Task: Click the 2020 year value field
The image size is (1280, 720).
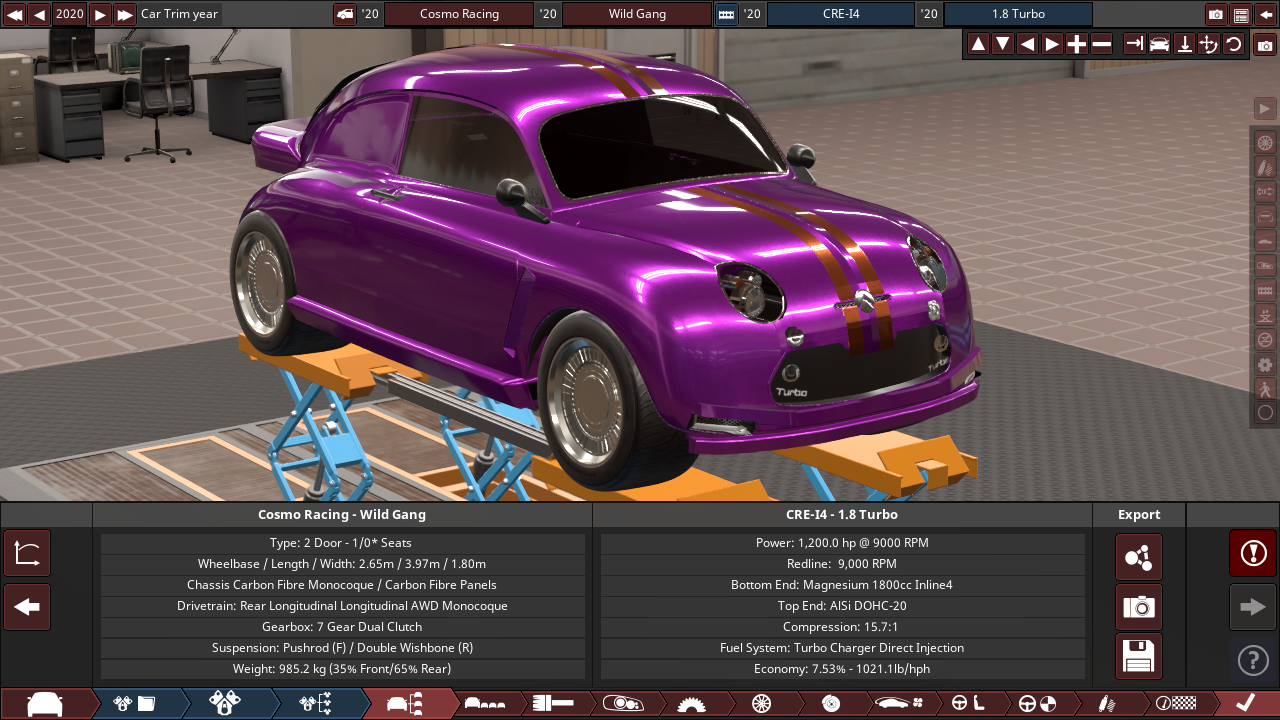Action: tap(70, 14)
